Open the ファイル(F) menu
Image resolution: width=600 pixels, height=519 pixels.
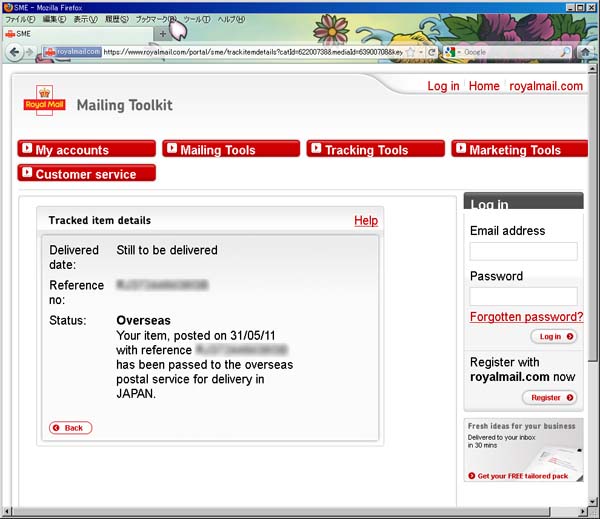pyautogui.click(x=20, y=19)
